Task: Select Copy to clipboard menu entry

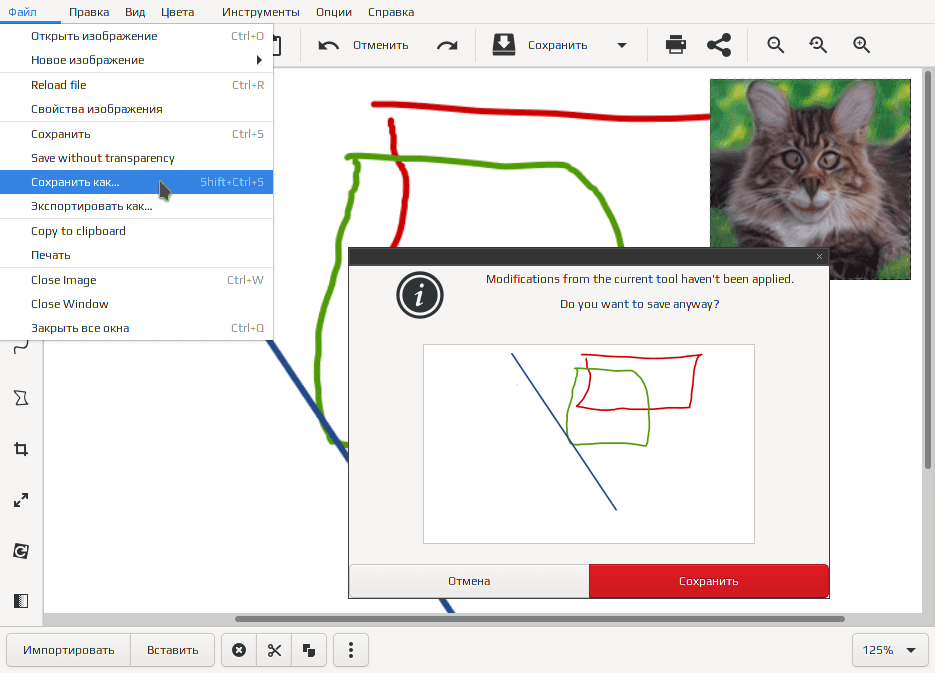Action: [137, 231]
